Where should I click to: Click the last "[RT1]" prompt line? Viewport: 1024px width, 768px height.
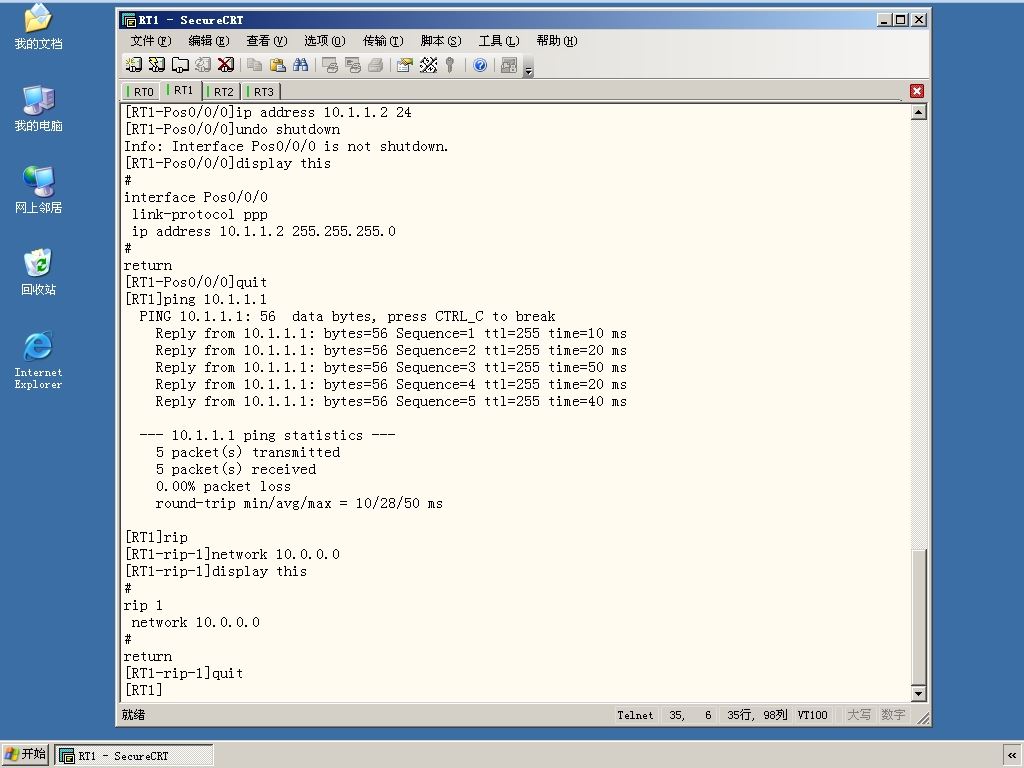144,690
